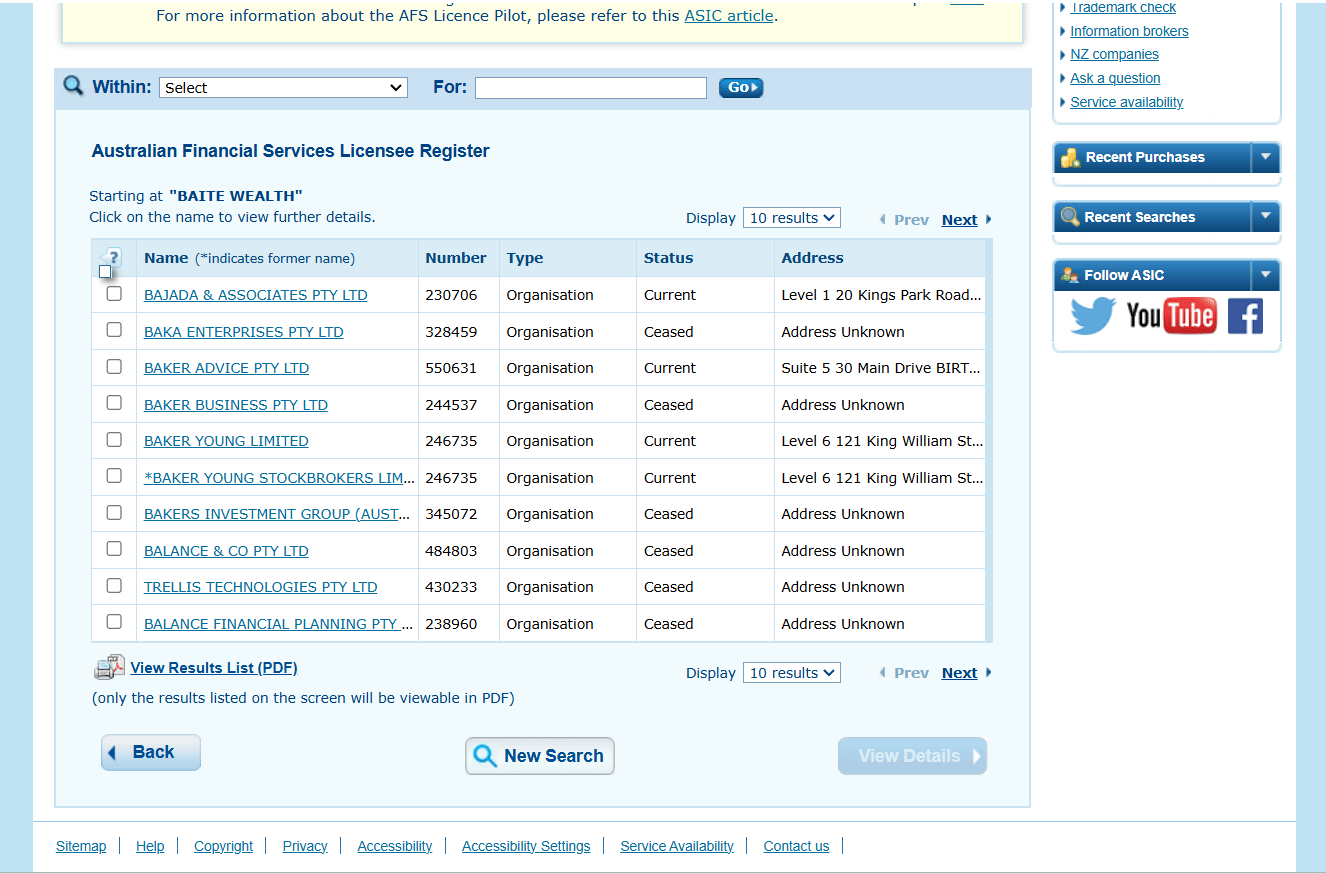Open BALANCE FINANCIAL PLANNING PTY link
Image resolution: width=1326 pixels, height=874 pixels.
pos(279,624)
